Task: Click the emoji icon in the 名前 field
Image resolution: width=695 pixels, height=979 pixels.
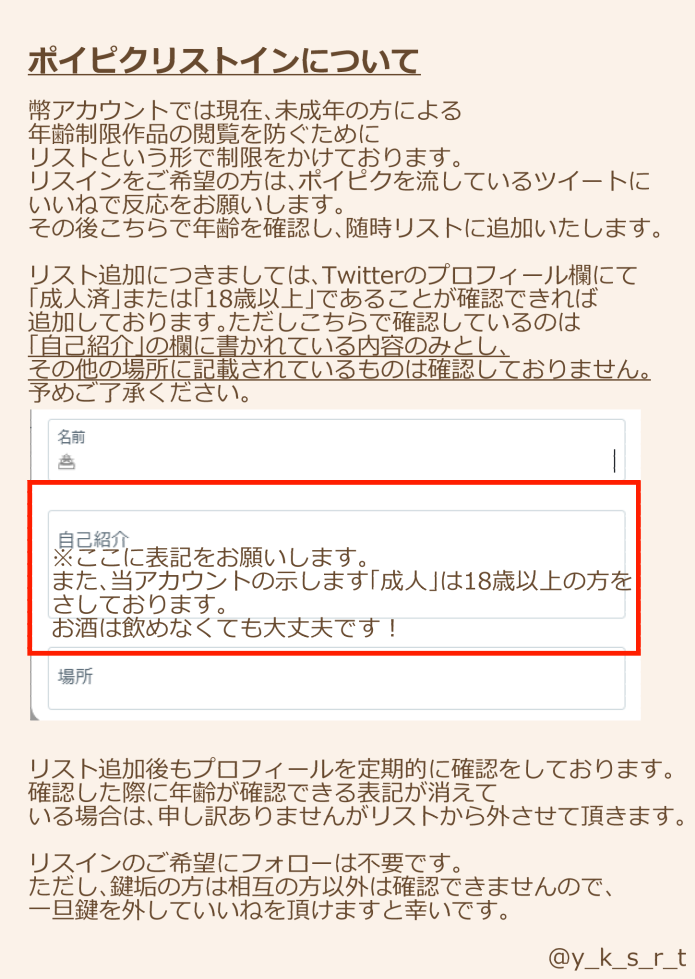Action: click(67, 461)
